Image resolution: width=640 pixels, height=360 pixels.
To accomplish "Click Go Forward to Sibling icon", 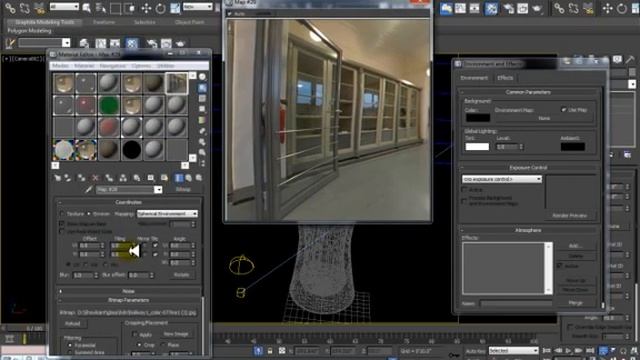I will (199, 178).
